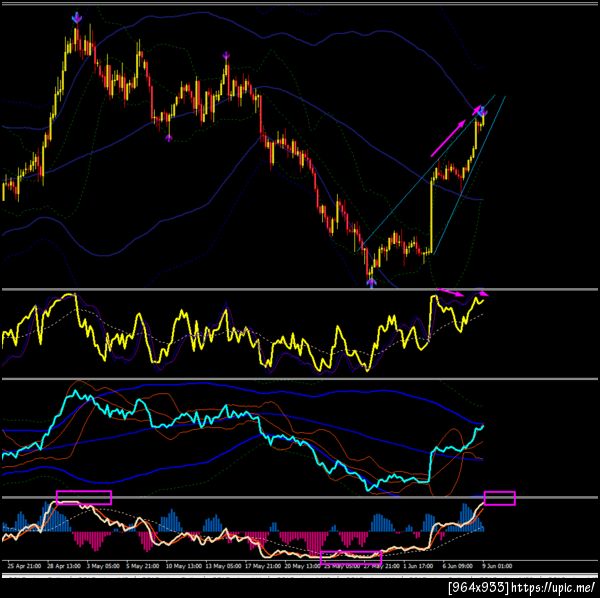Screen dimensions: 600x598
Task: Click the "17 May 21:00" time axis label
Action: (x=263, y=566)
